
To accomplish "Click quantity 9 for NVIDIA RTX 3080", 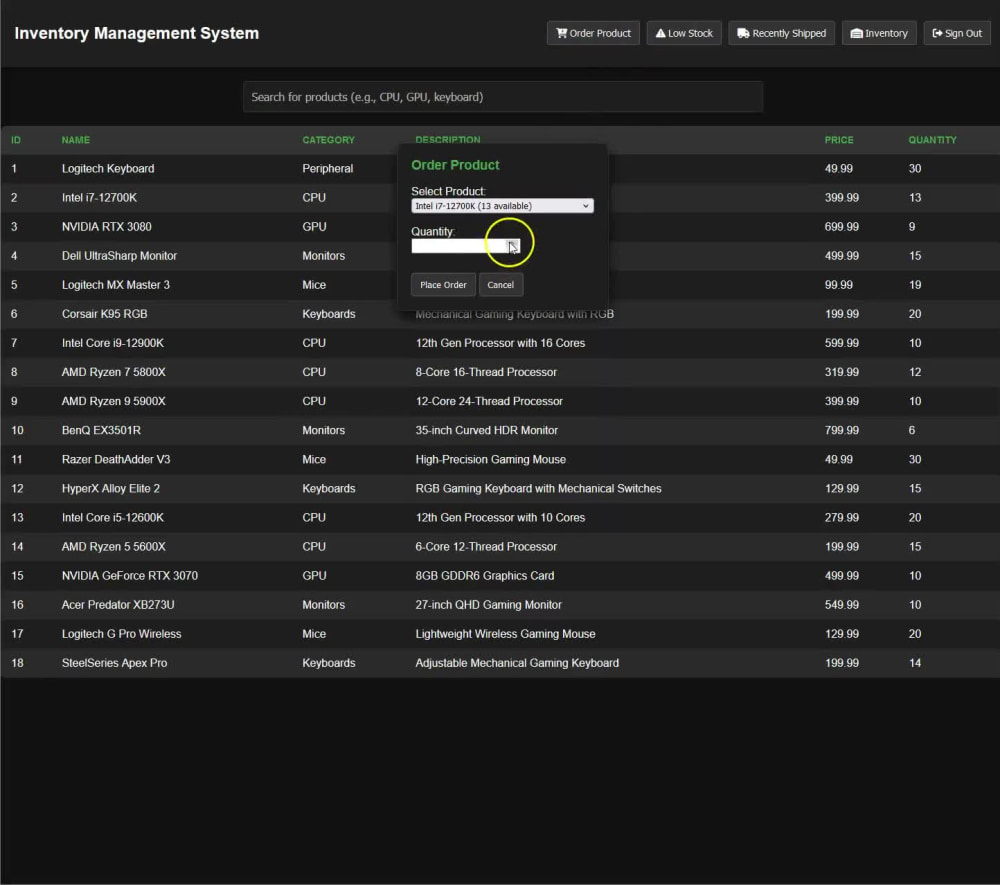I will pyautogui.click(x=912, y=227).
